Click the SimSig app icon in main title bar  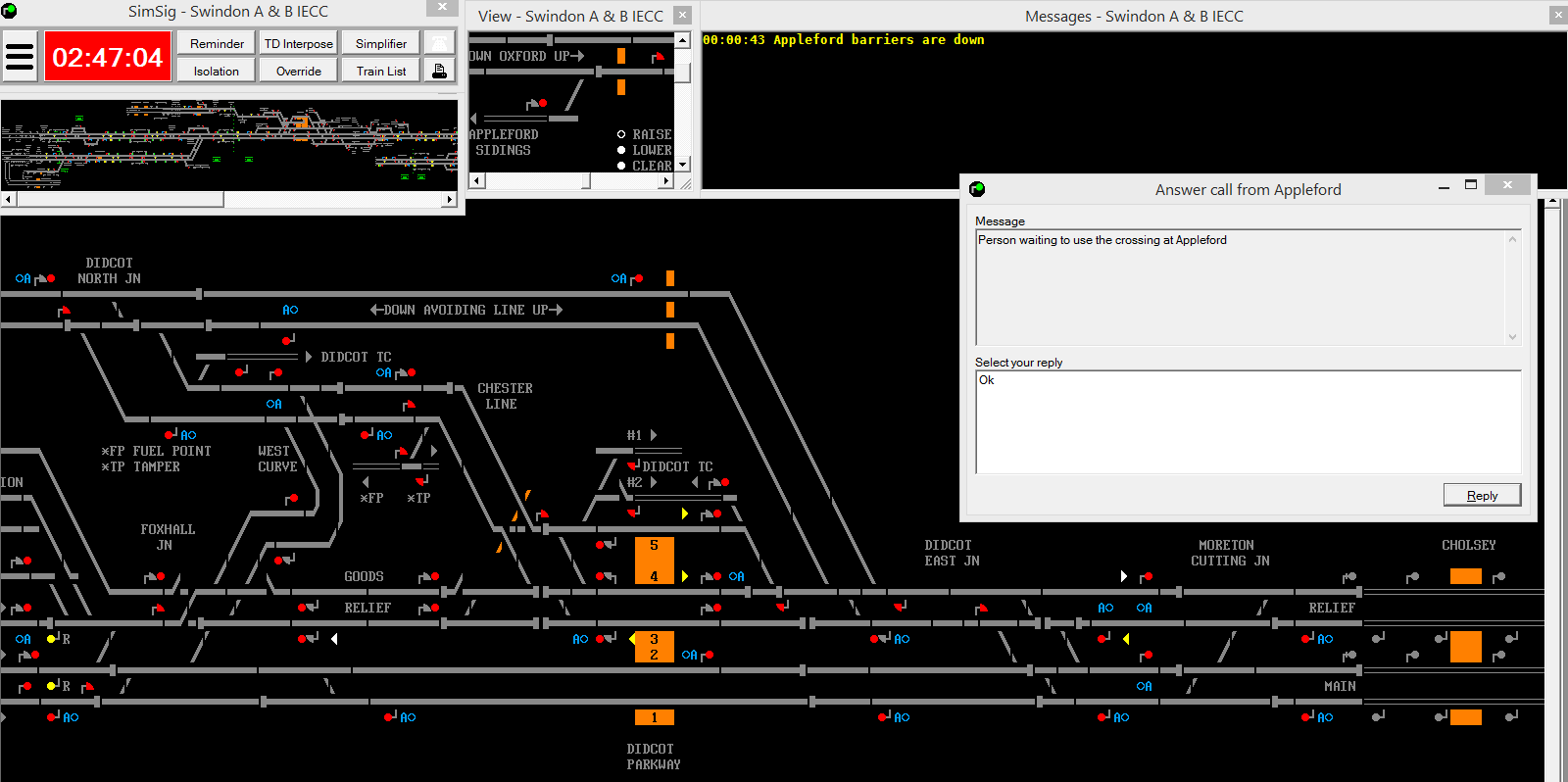[x=10, y=11]
